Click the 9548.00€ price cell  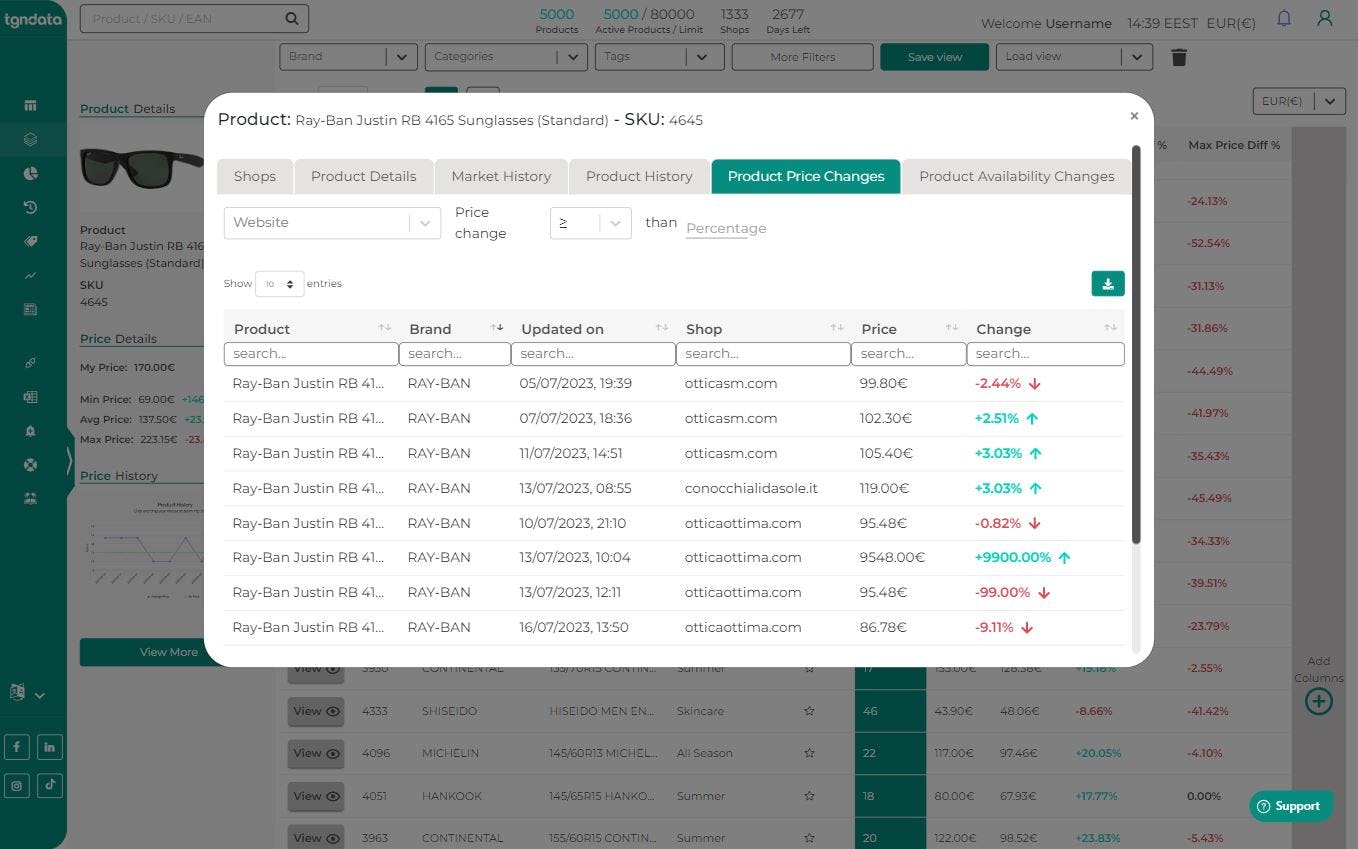(x=892, y=557)
